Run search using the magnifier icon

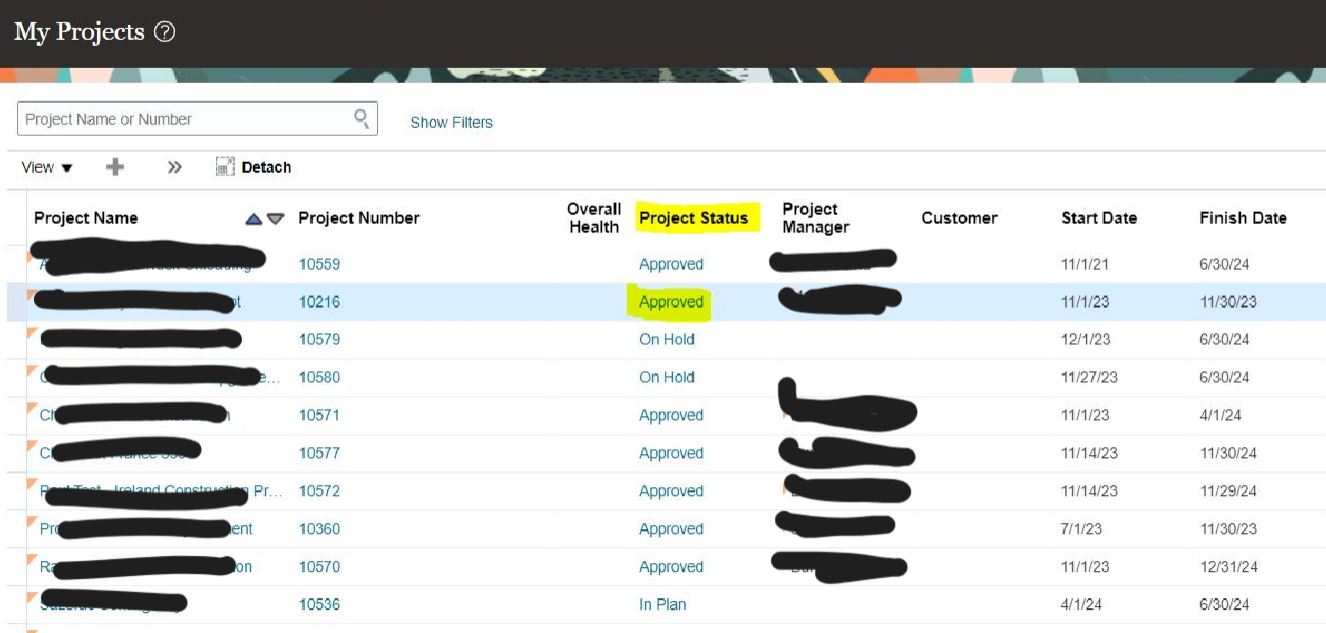coord(360,117)
